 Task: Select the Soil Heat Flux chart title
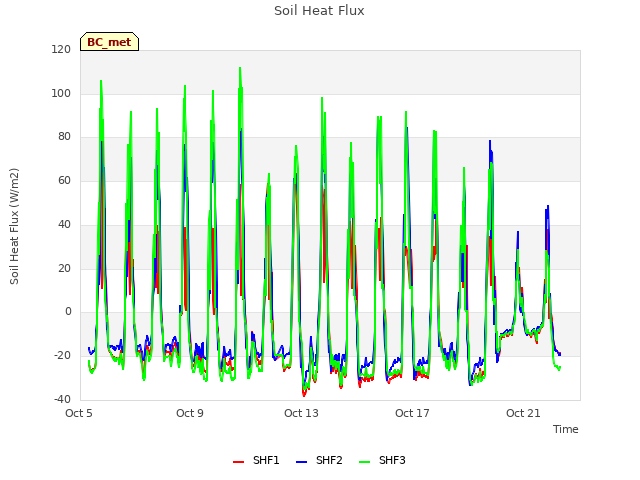coord(319,11)
